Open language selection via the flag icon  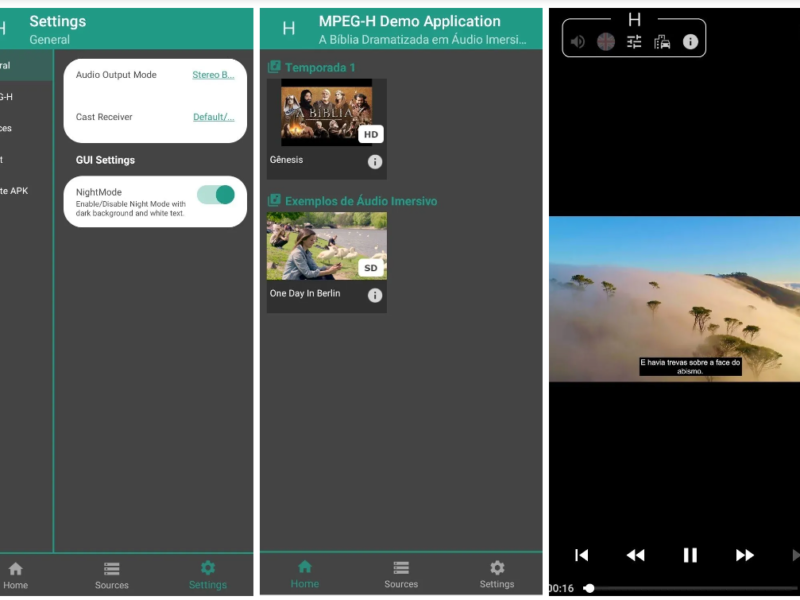(606, 42)
